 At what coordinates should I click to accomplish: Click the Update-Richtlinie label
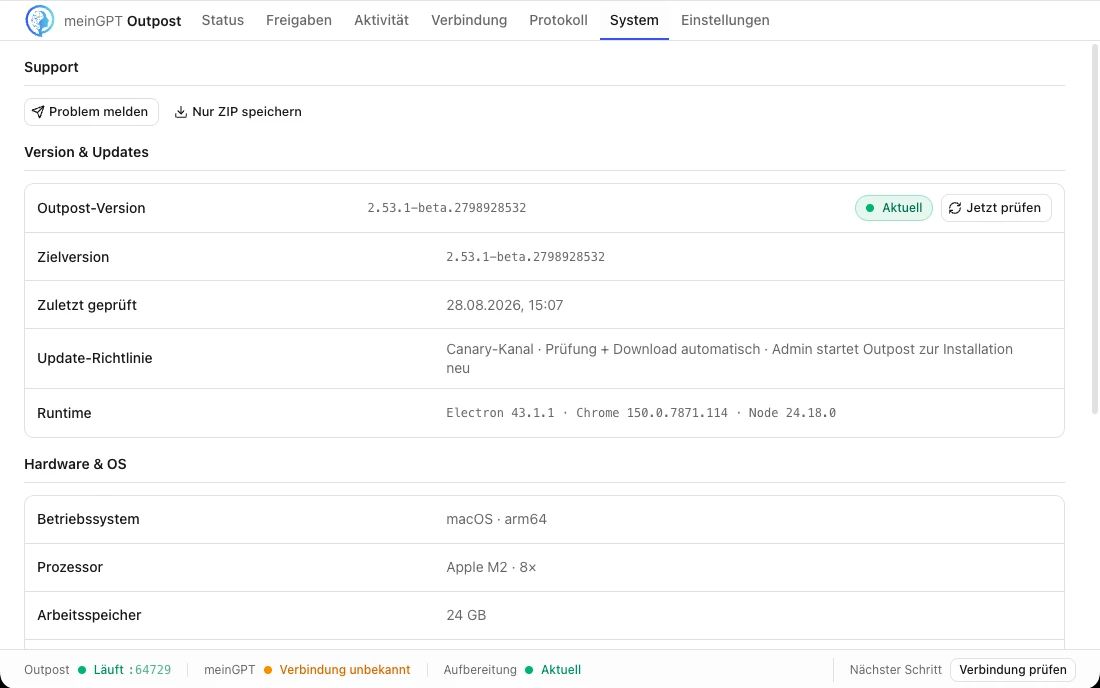tap(95, 358)
